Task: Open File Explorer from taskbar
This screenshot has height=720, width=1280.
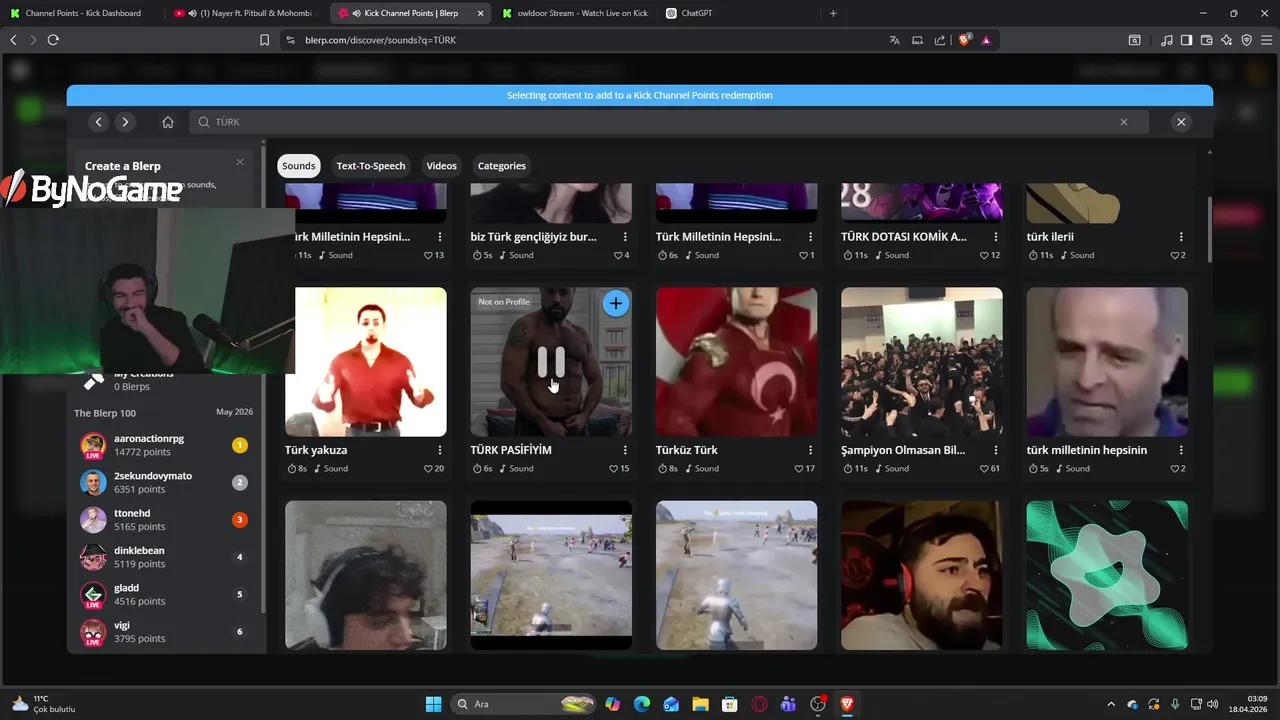Action: (x=700, y=704)
